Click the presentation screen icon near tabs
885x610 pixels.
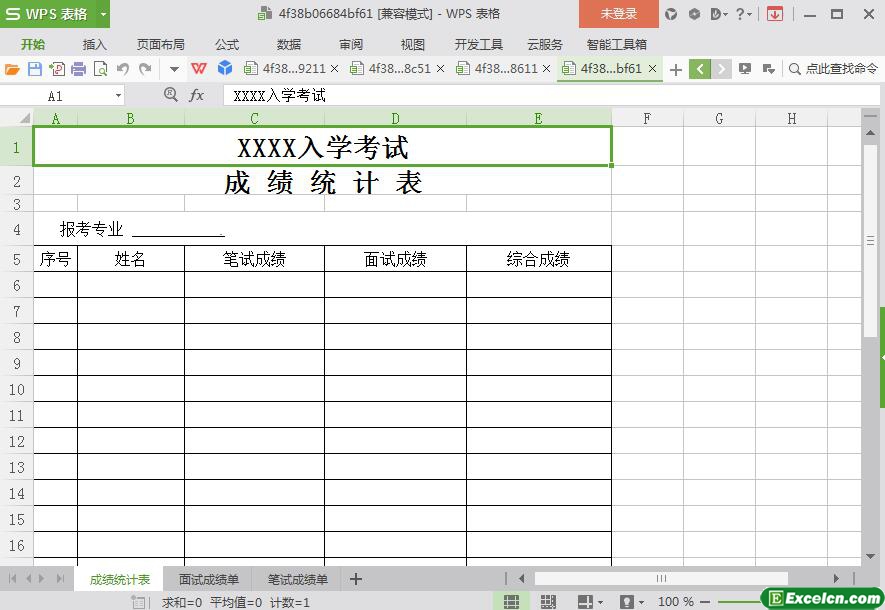pos(745,69)
